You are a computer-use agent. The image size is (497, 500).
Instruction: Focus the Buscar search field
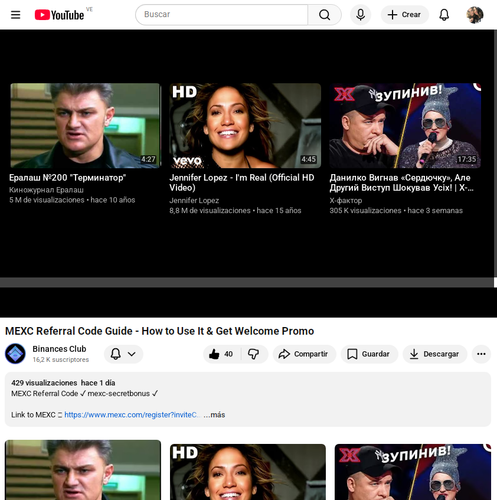222,15
